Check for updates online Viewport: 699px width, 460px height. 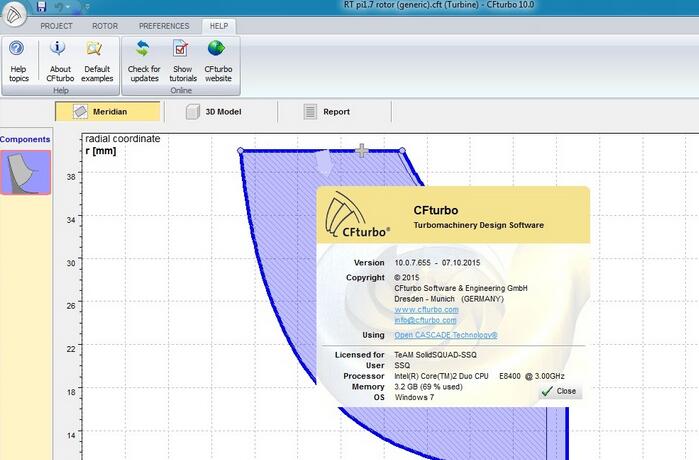(x=144, y=61)
